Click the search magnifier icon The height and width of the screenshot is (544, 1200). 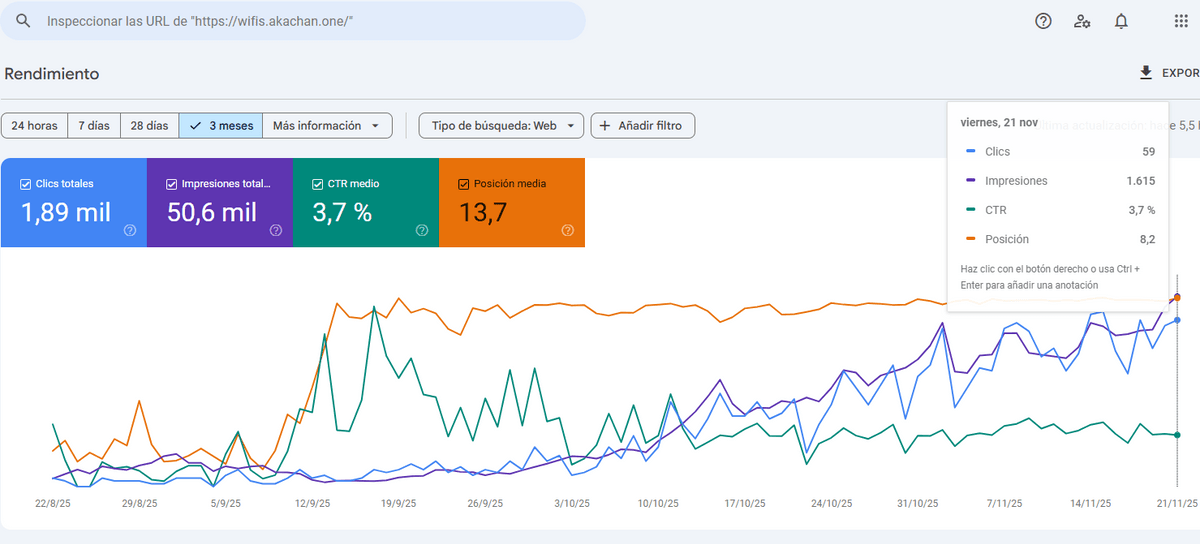23,21
